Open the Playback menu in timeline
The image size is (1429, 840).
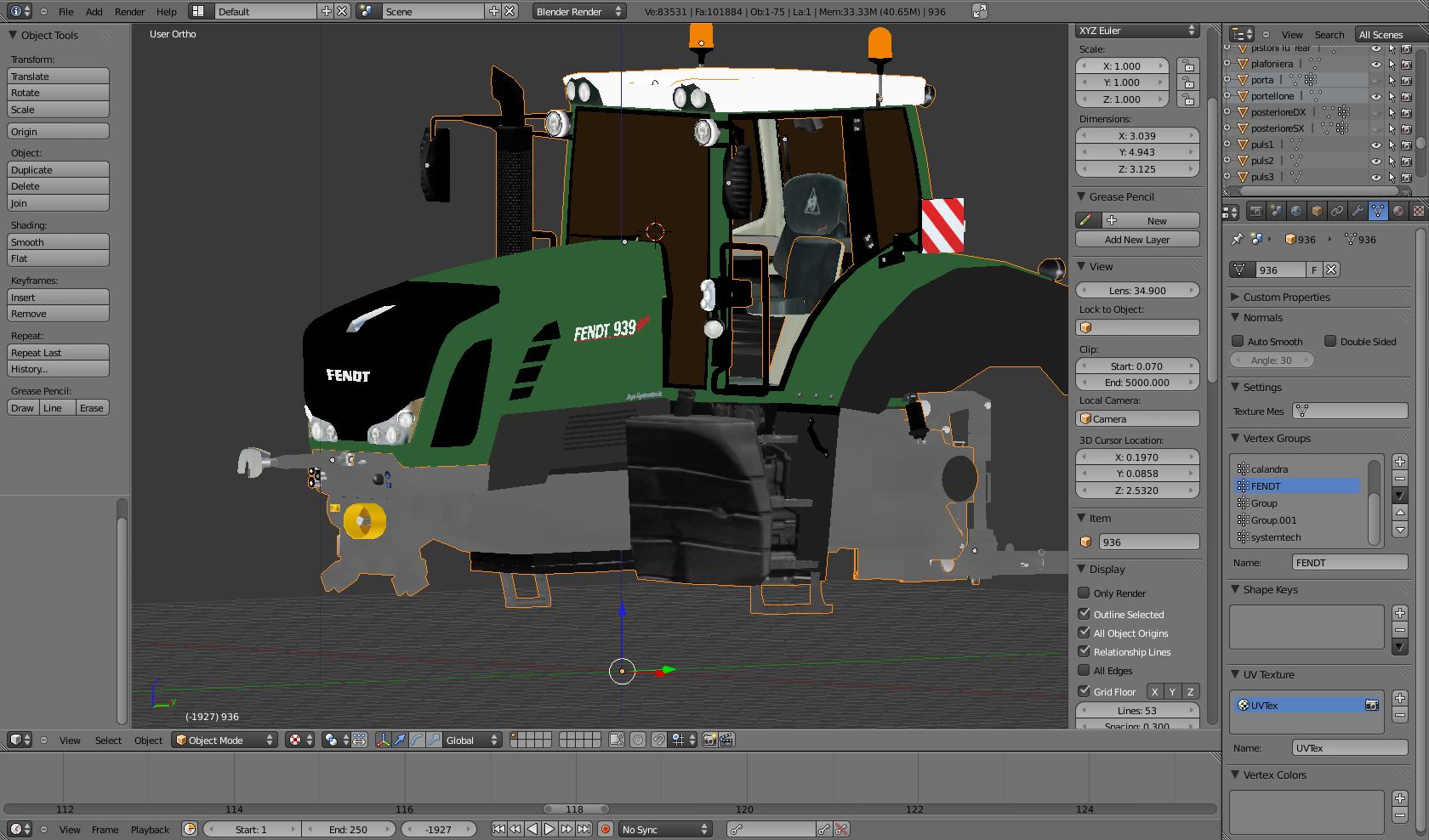click(x=150, y=829)
